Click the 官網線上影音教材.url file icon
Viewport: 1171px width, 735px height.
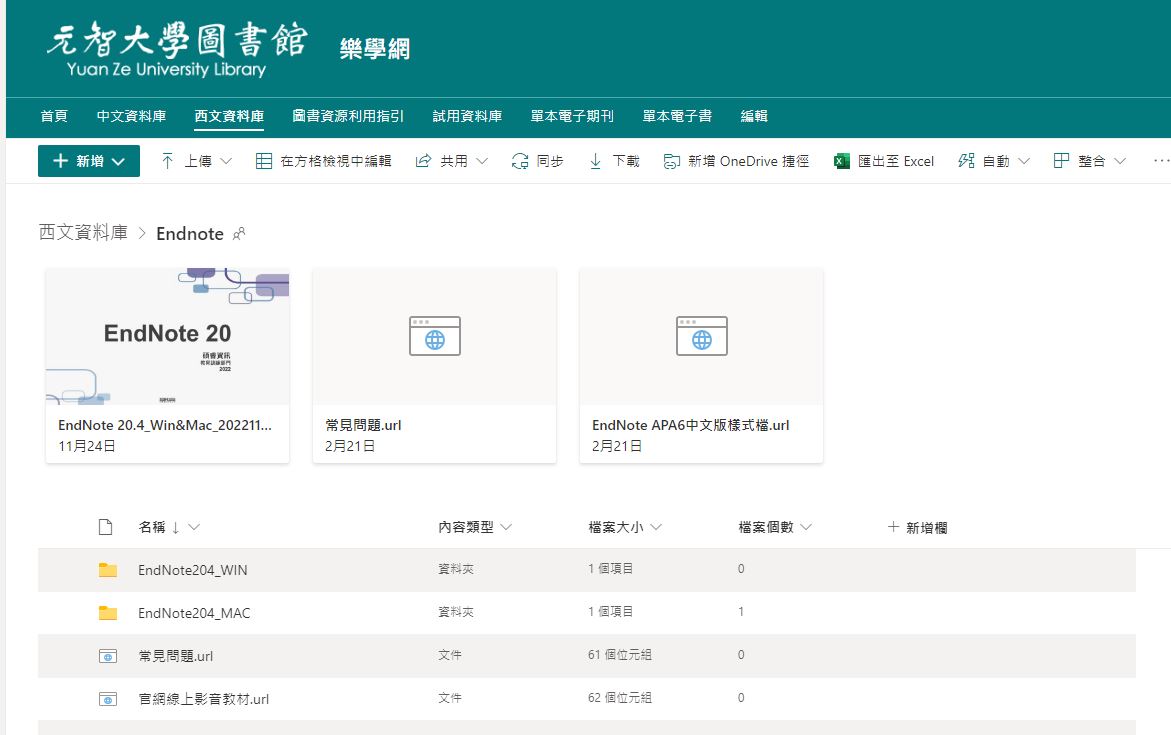tap(108, 699)
